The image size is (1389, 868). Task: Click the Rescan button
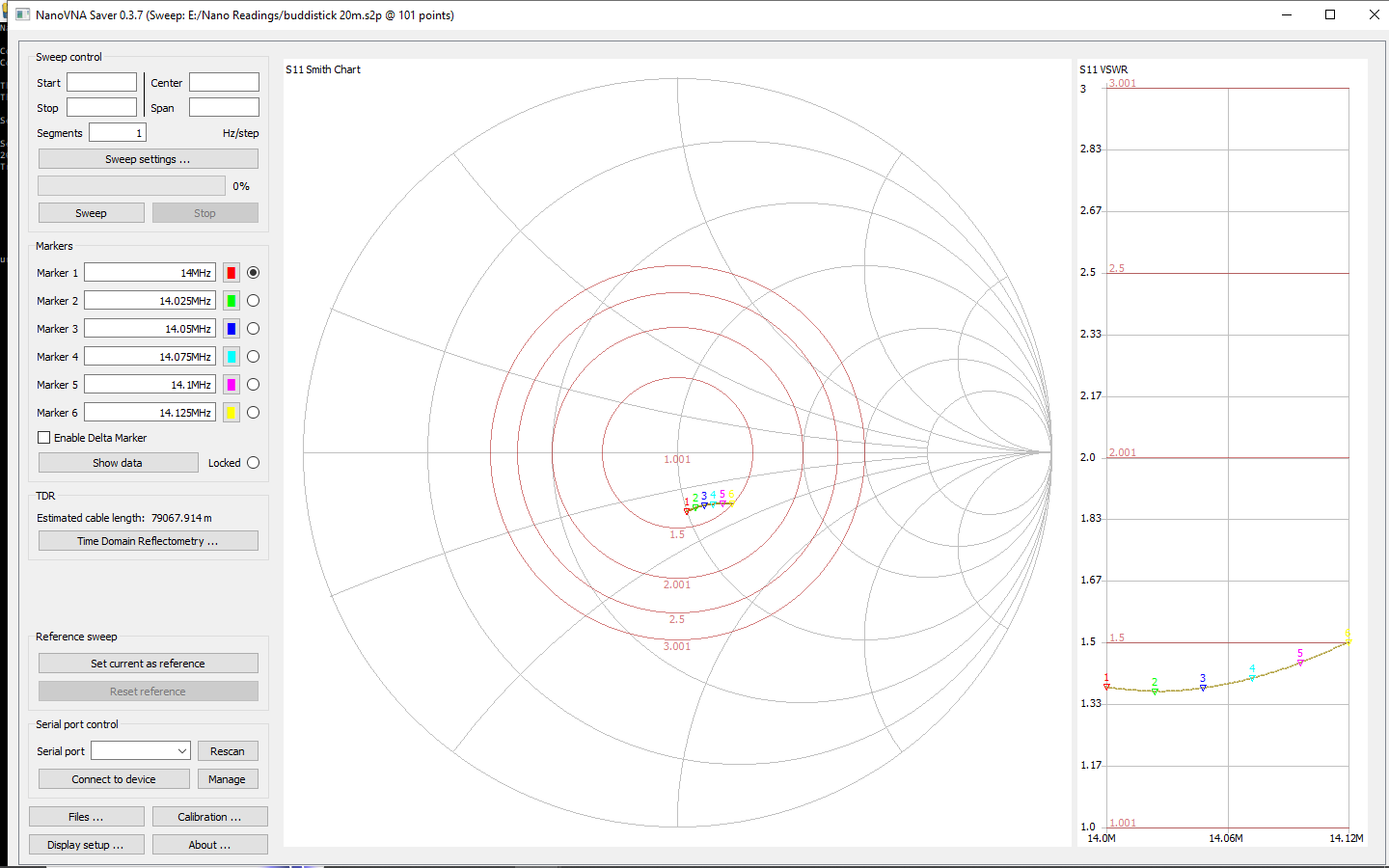[x=228, y=751]
